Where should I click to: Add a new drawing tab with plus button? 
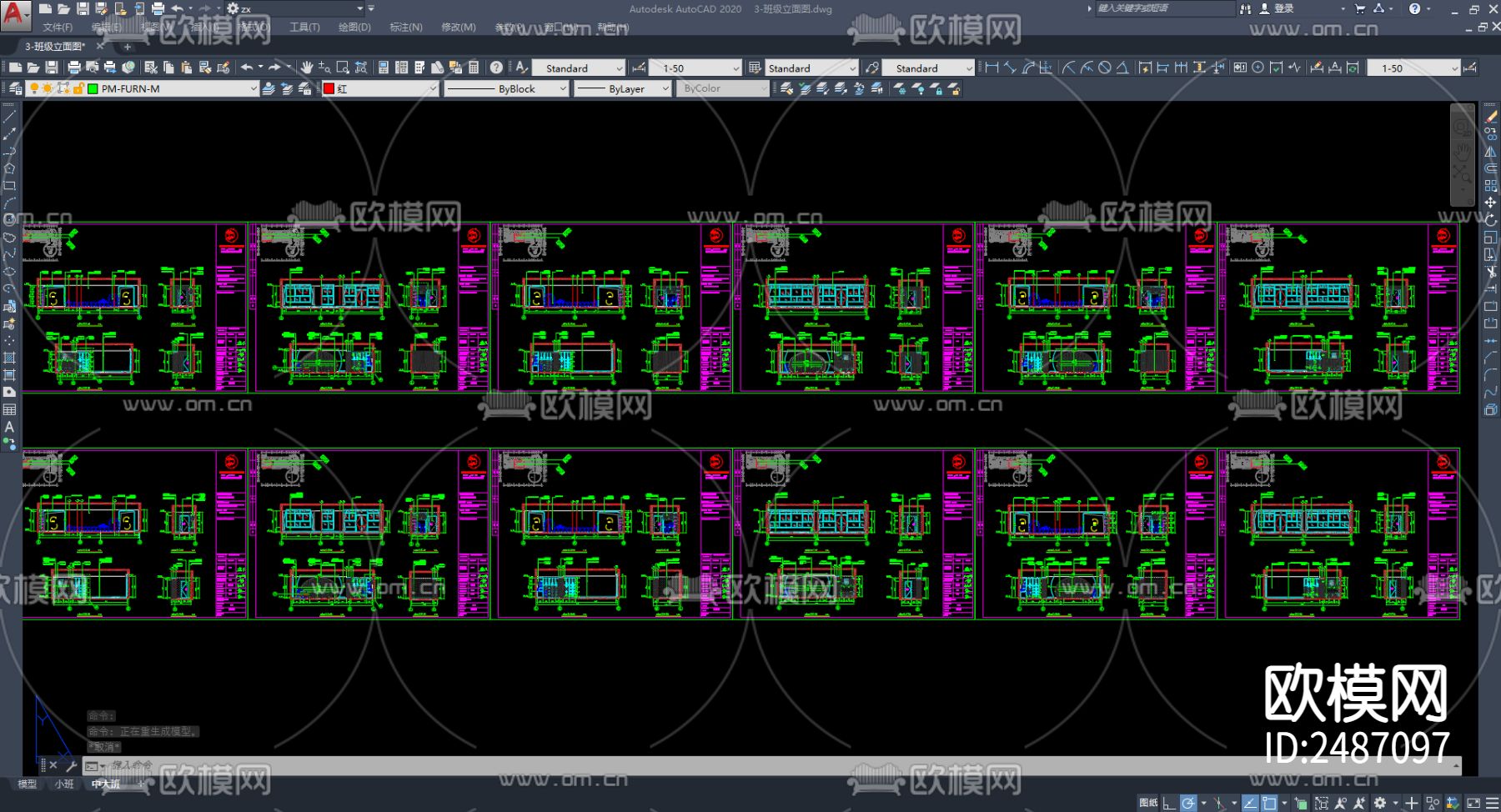click(128, 47)
